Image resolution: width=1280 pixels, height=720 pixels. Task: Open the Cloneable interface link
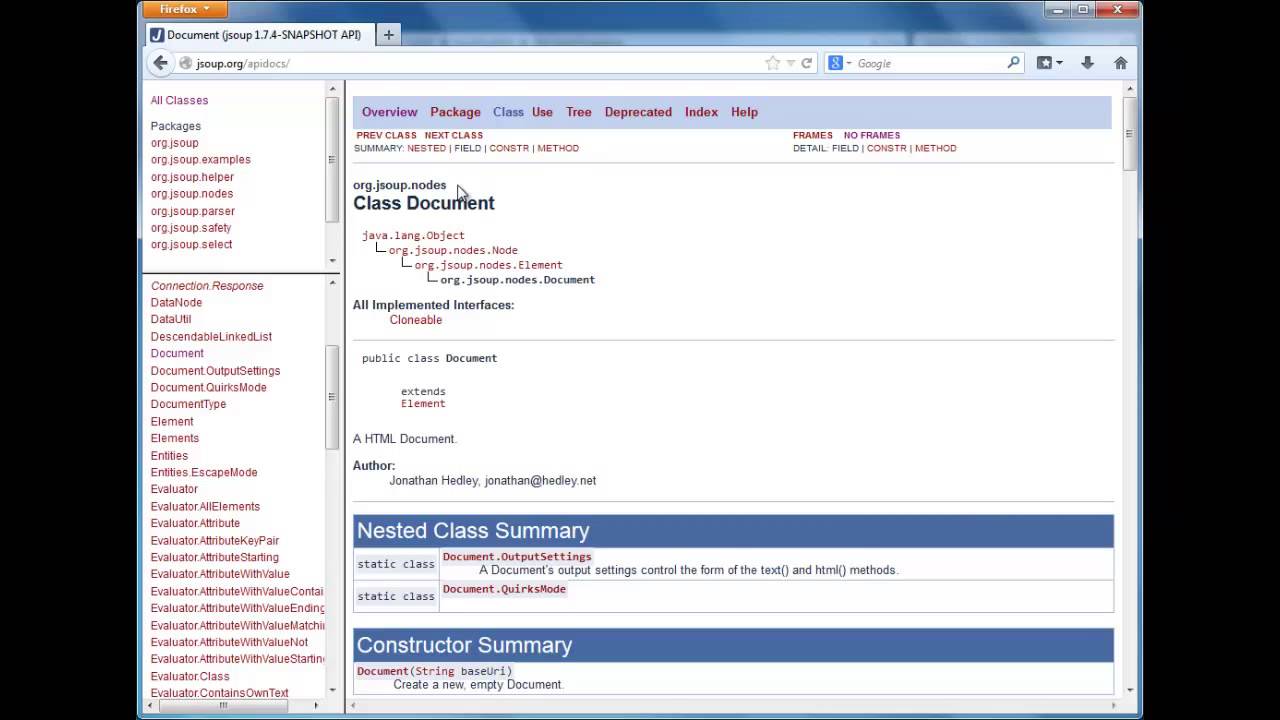click(416, 320)
